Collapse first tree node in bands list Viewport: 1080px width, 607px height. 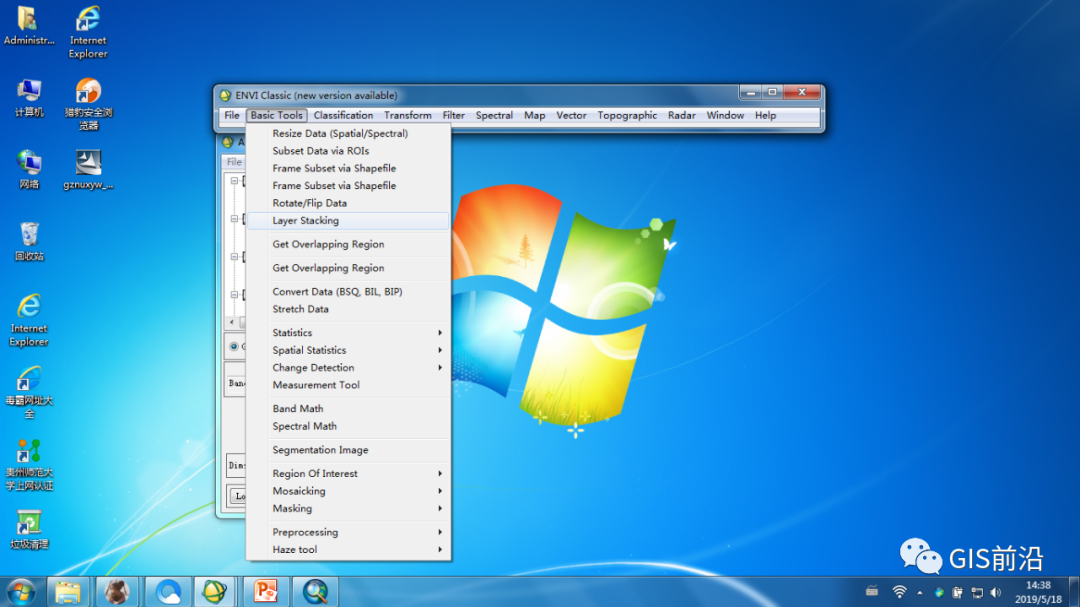(234, 181)
